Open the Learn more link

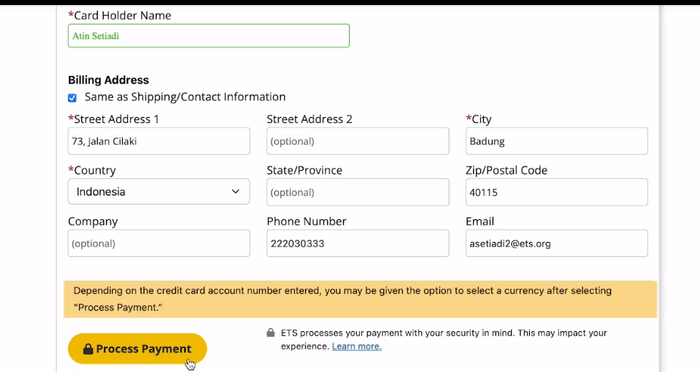(357, 346)
